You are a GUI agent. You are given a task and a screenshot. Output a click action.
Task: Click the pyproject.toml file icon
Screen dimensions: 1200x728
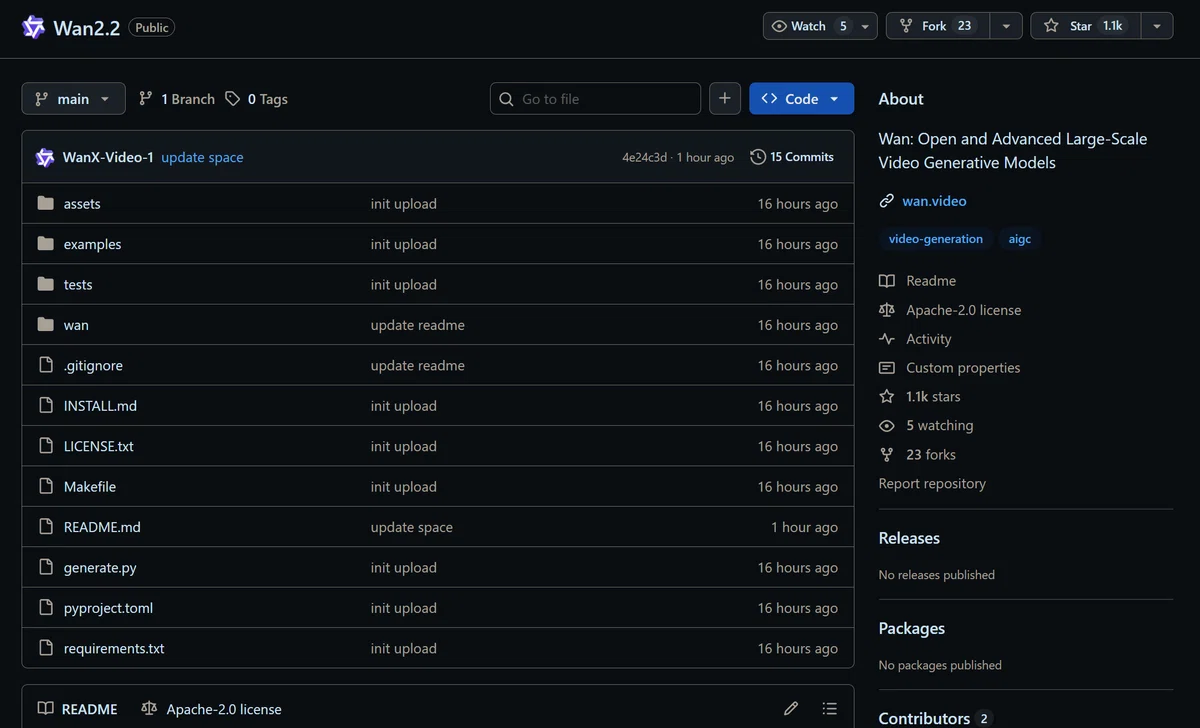[x=45, y=608]
